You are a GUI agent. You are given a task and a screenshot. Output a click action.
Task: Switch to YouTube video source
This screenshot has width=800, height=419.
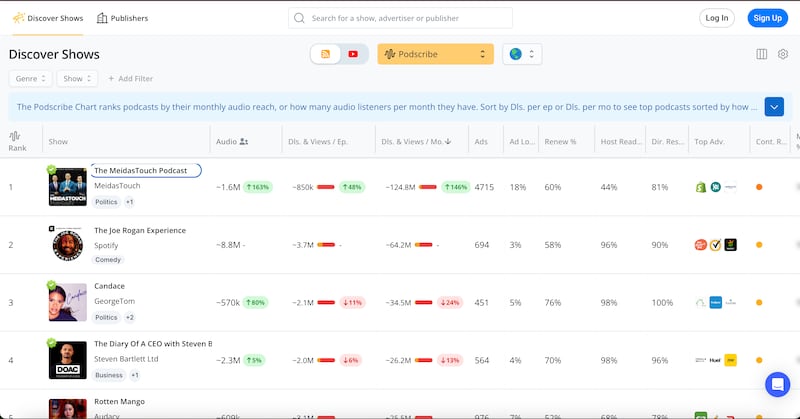coord(353,54)
